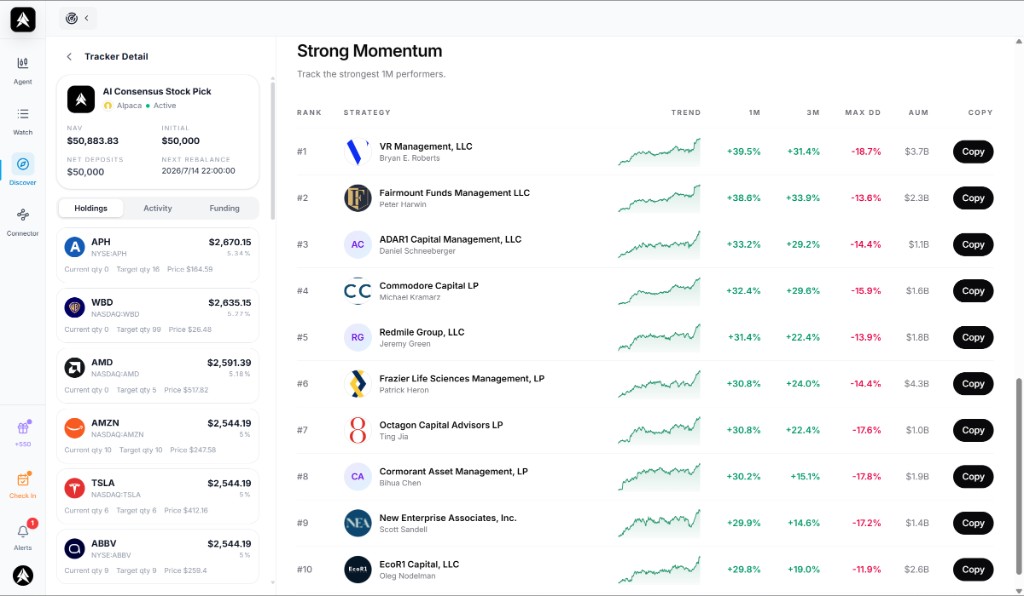Click manager name Bryan E. Roberts

(409, 159)
